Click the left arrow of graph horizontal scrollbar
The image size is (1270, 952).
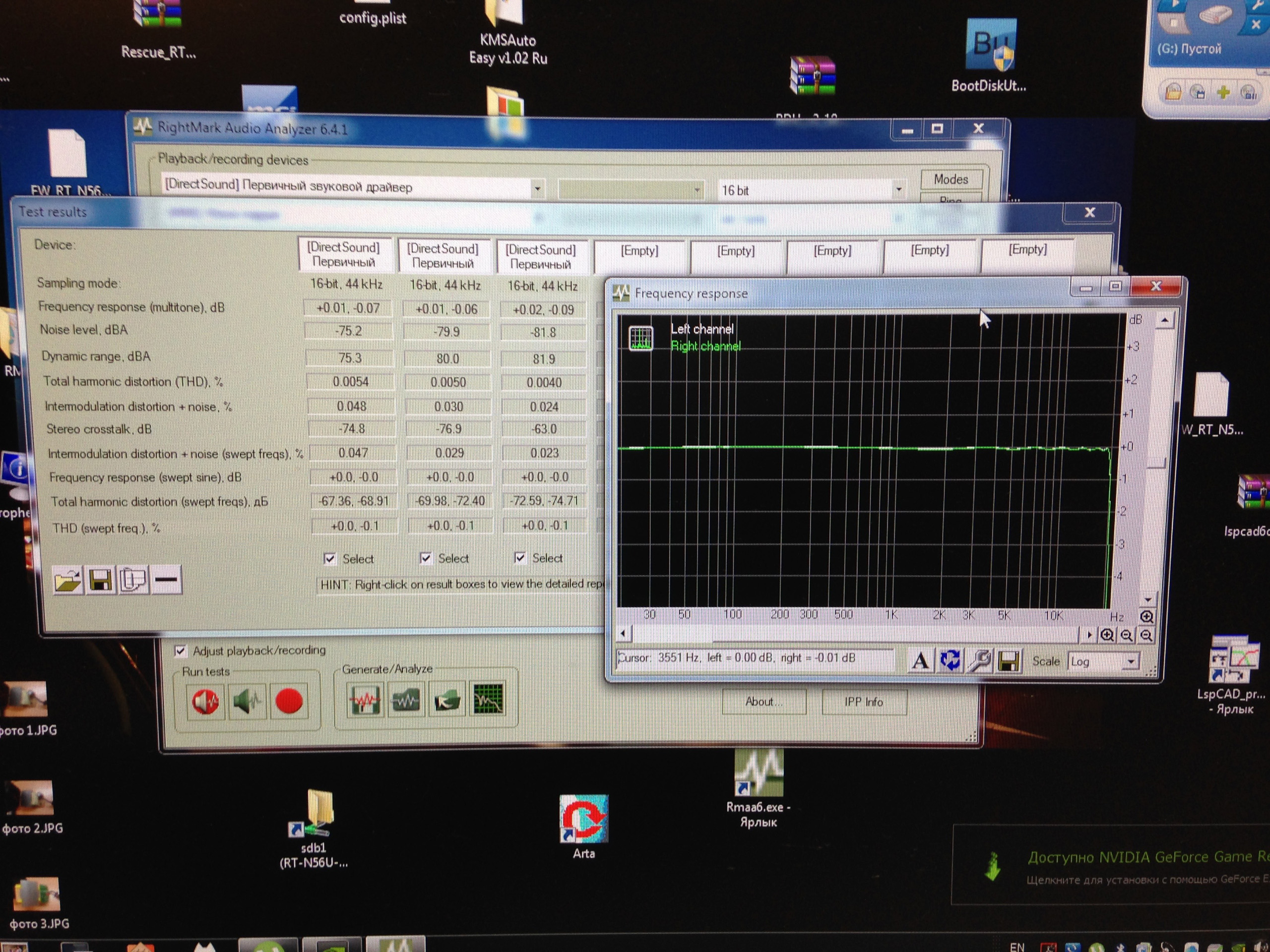[624, 634]
